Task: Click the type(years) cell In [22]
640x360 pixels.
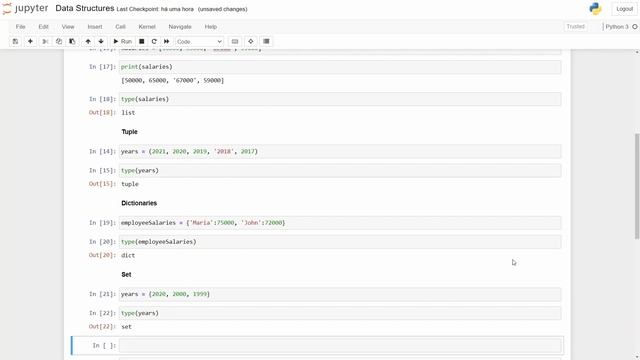Action: pyautogui.click(x=340, y=313)
